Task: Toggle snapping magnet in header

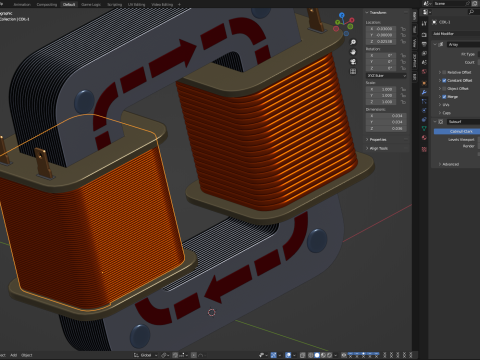Action: [176, 355]
